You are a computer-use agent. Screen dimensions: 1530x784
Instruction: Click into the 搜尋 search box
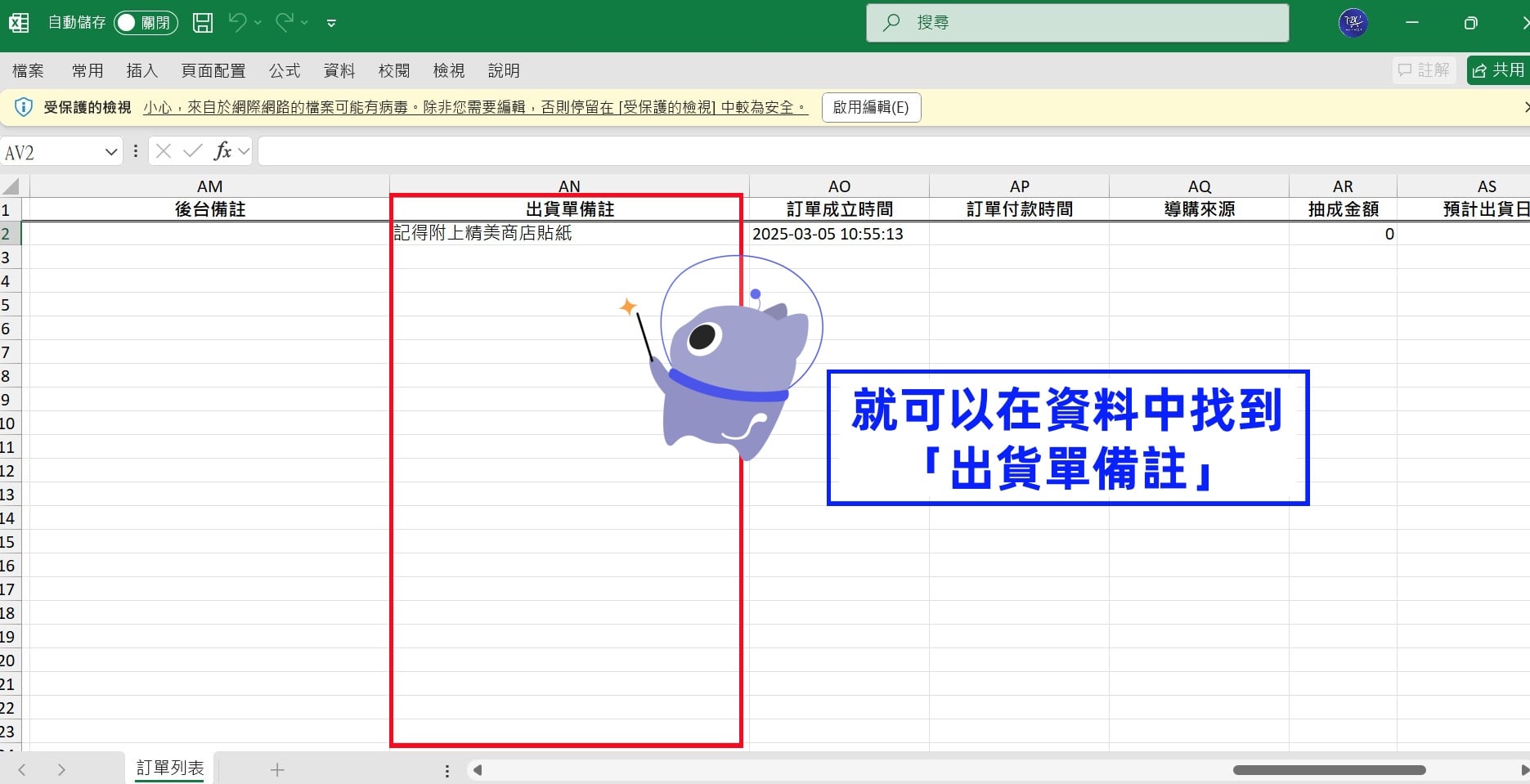tap(1077, 23)
